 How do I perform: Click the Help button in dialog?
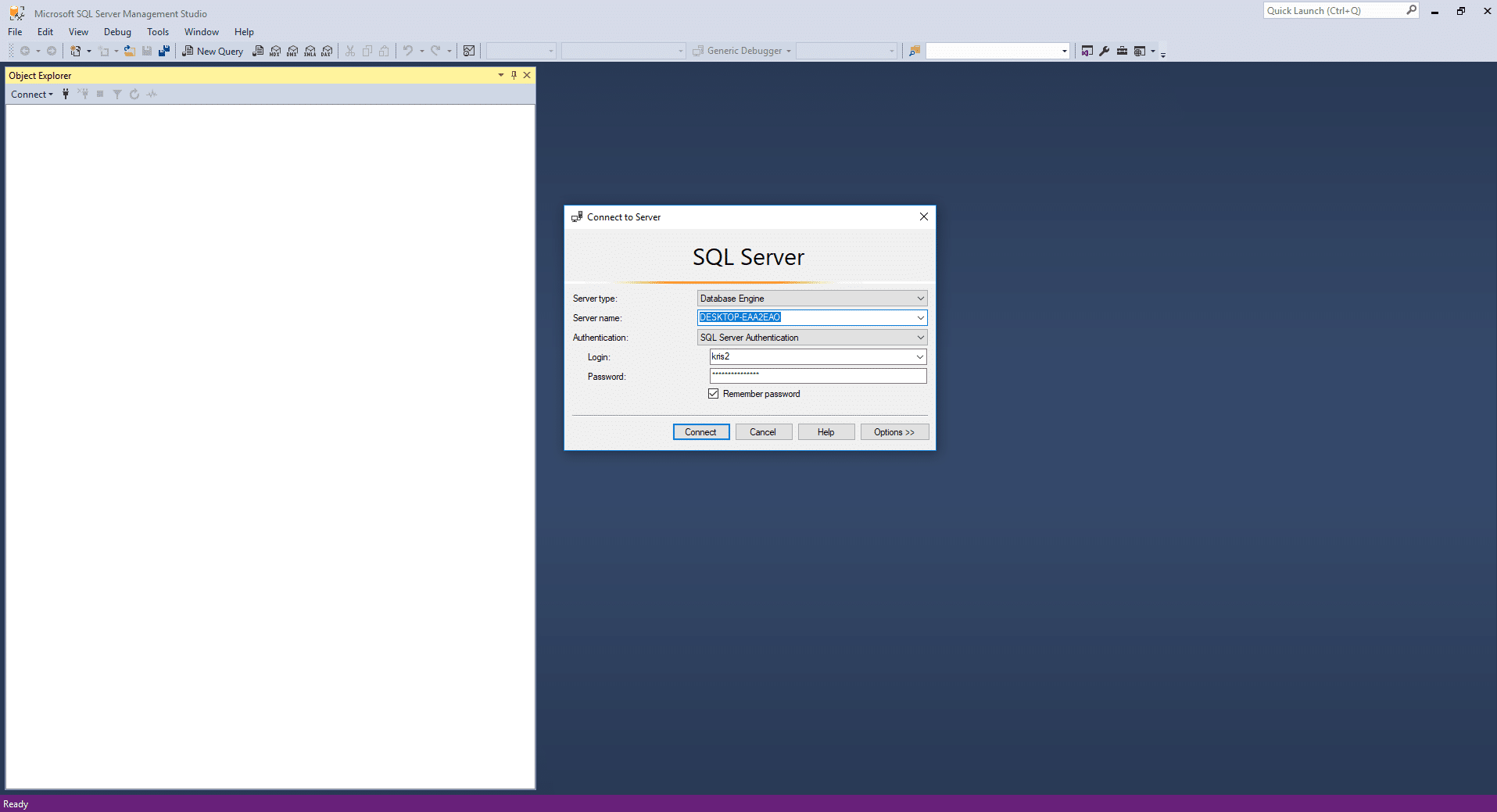coord(826,432)
